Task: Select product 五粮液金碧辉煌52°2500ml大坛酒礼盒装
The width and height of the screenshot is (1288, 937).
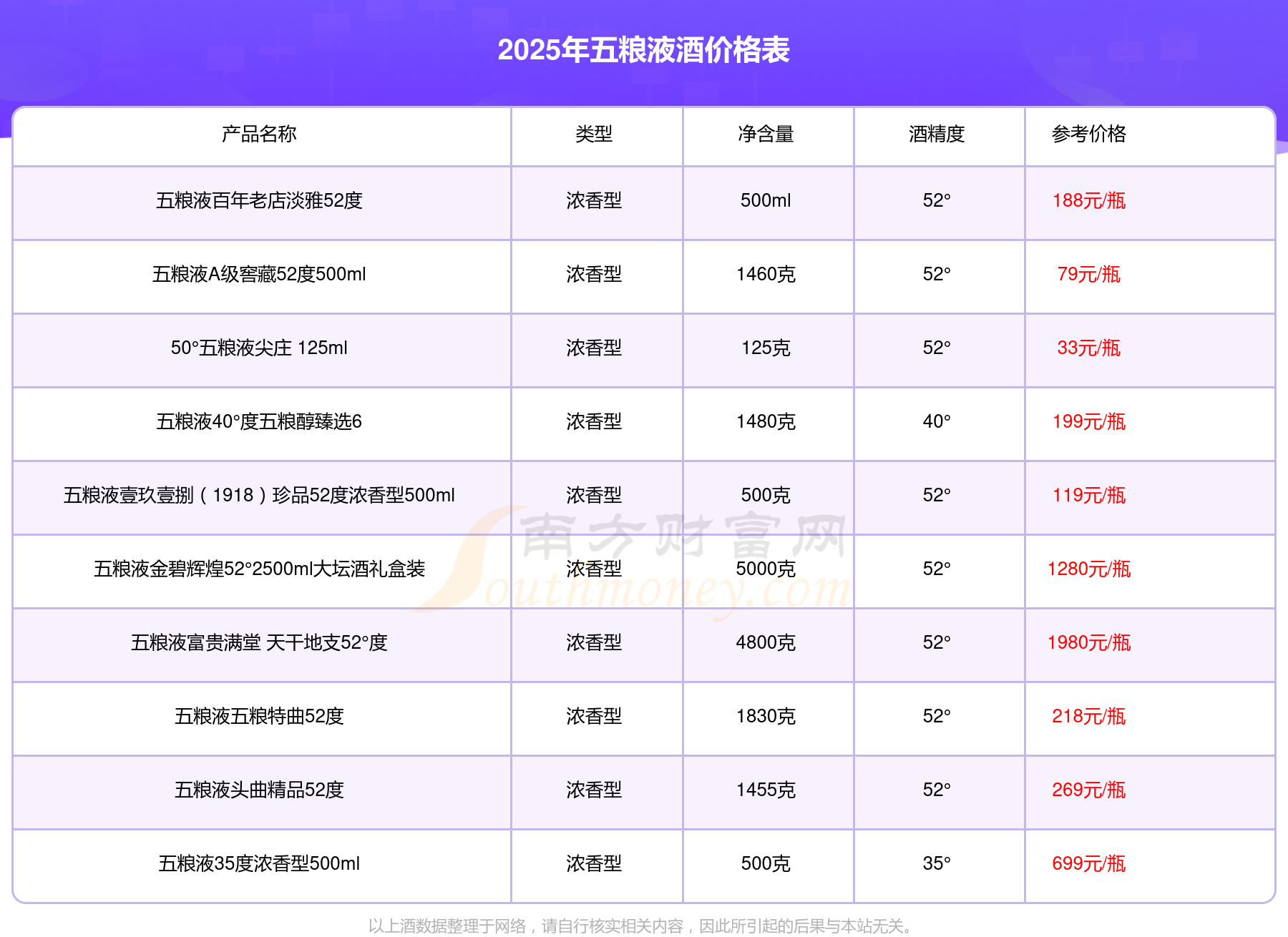Action: 259,569
